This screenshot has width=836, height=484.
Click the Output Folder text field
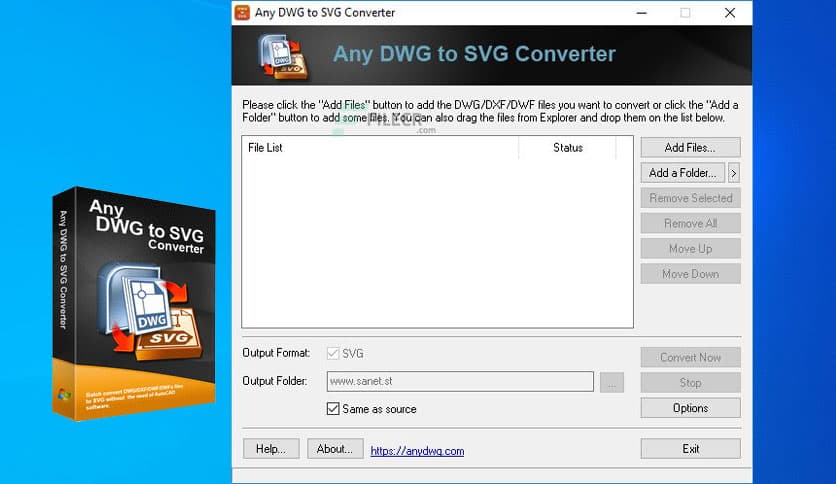pos(460,381)
